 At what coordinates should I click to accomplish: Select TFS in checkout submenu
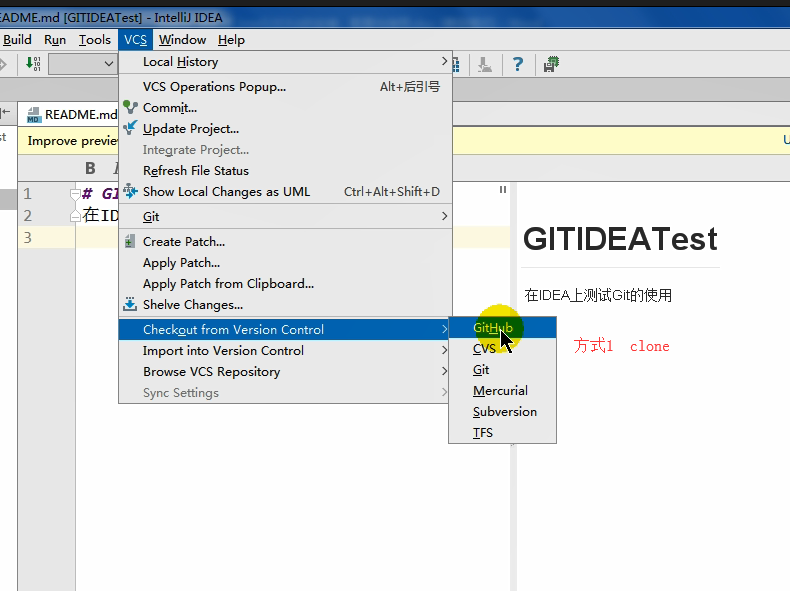coord(502,433)
